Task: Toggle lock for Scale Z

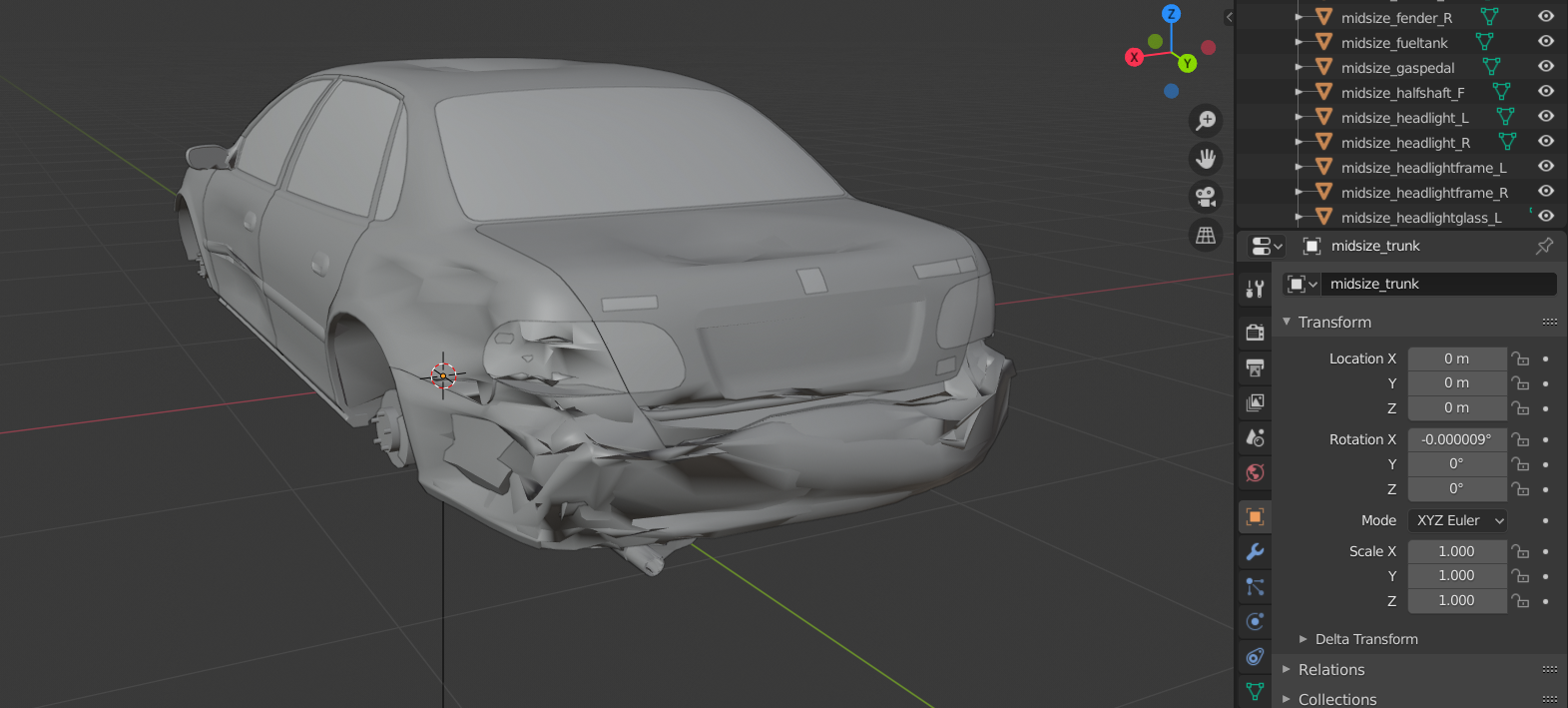Action: (x=1520, y=600)
